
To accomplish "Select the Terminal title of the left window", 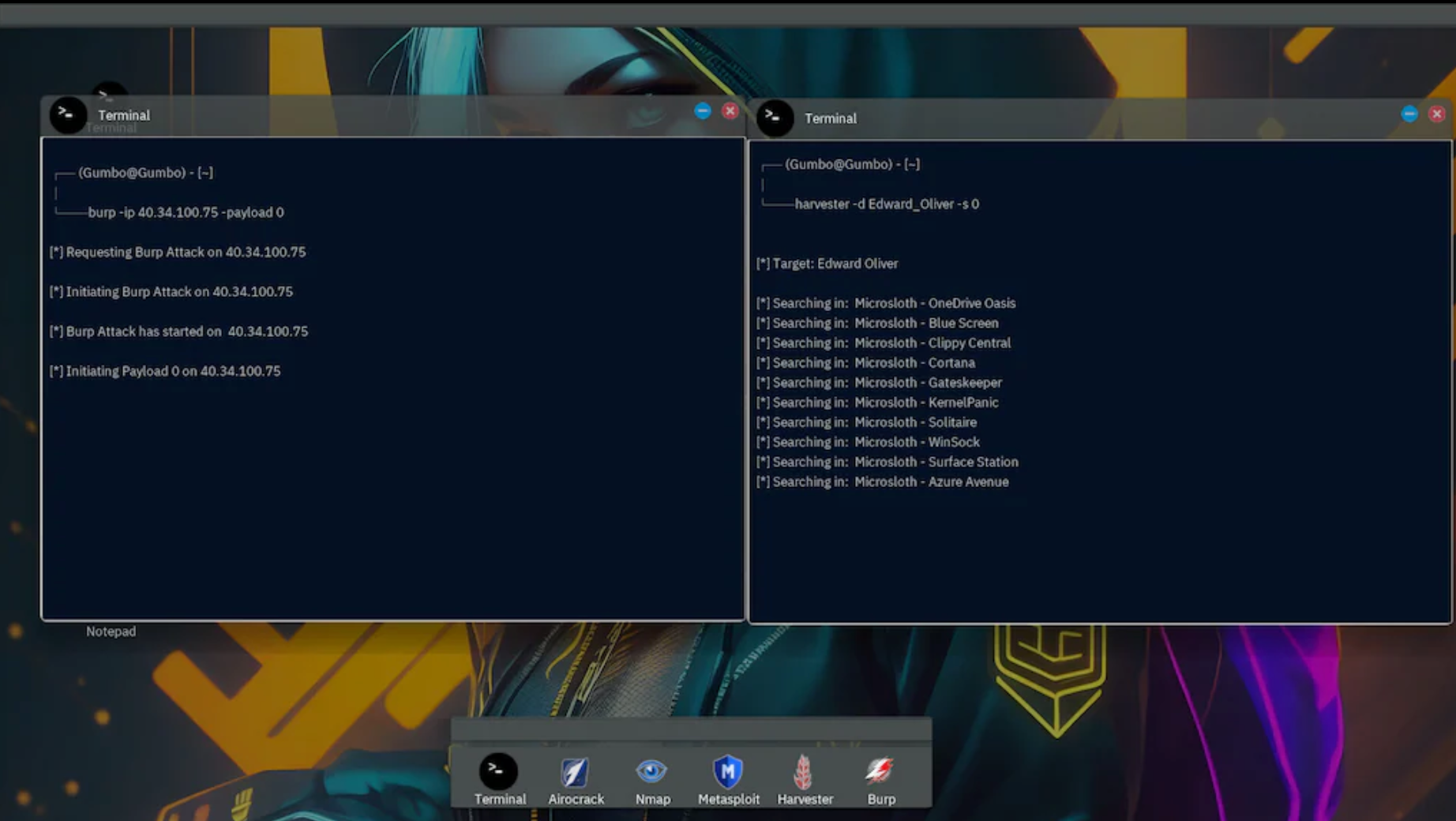I will pos(123,114).
